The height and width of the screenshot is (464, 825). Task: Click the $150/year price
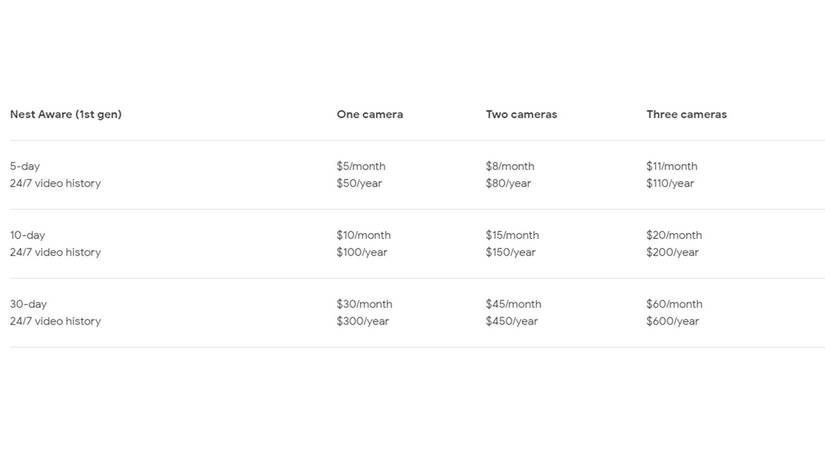(x=510, y=253)
